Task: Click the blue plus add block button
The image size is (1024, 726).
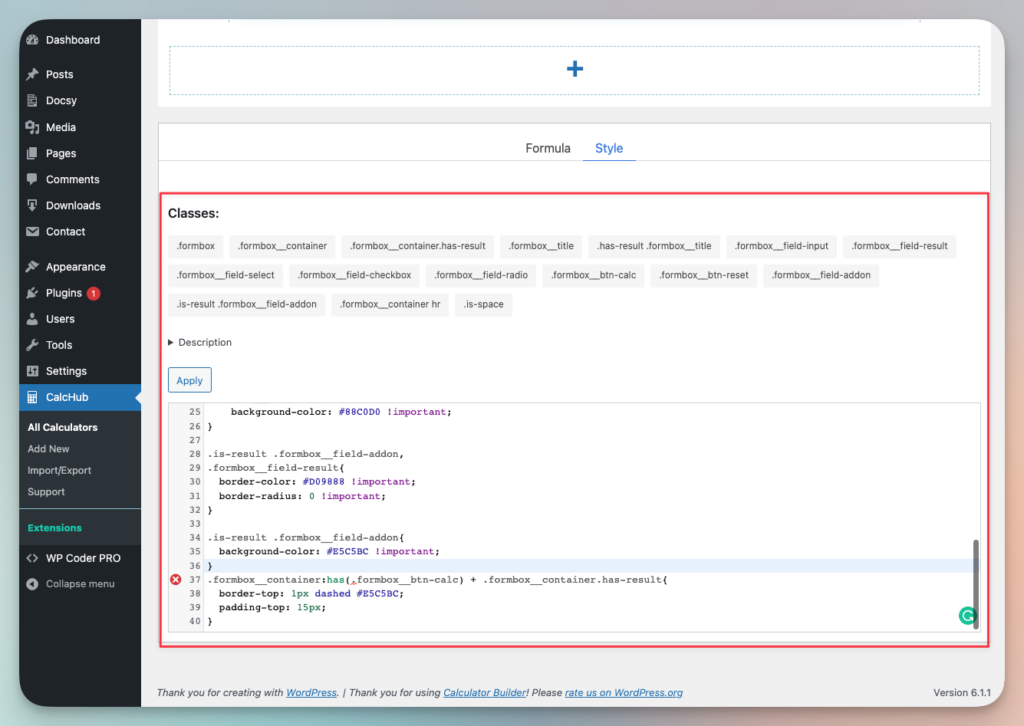Action: [x=574, y=68]
